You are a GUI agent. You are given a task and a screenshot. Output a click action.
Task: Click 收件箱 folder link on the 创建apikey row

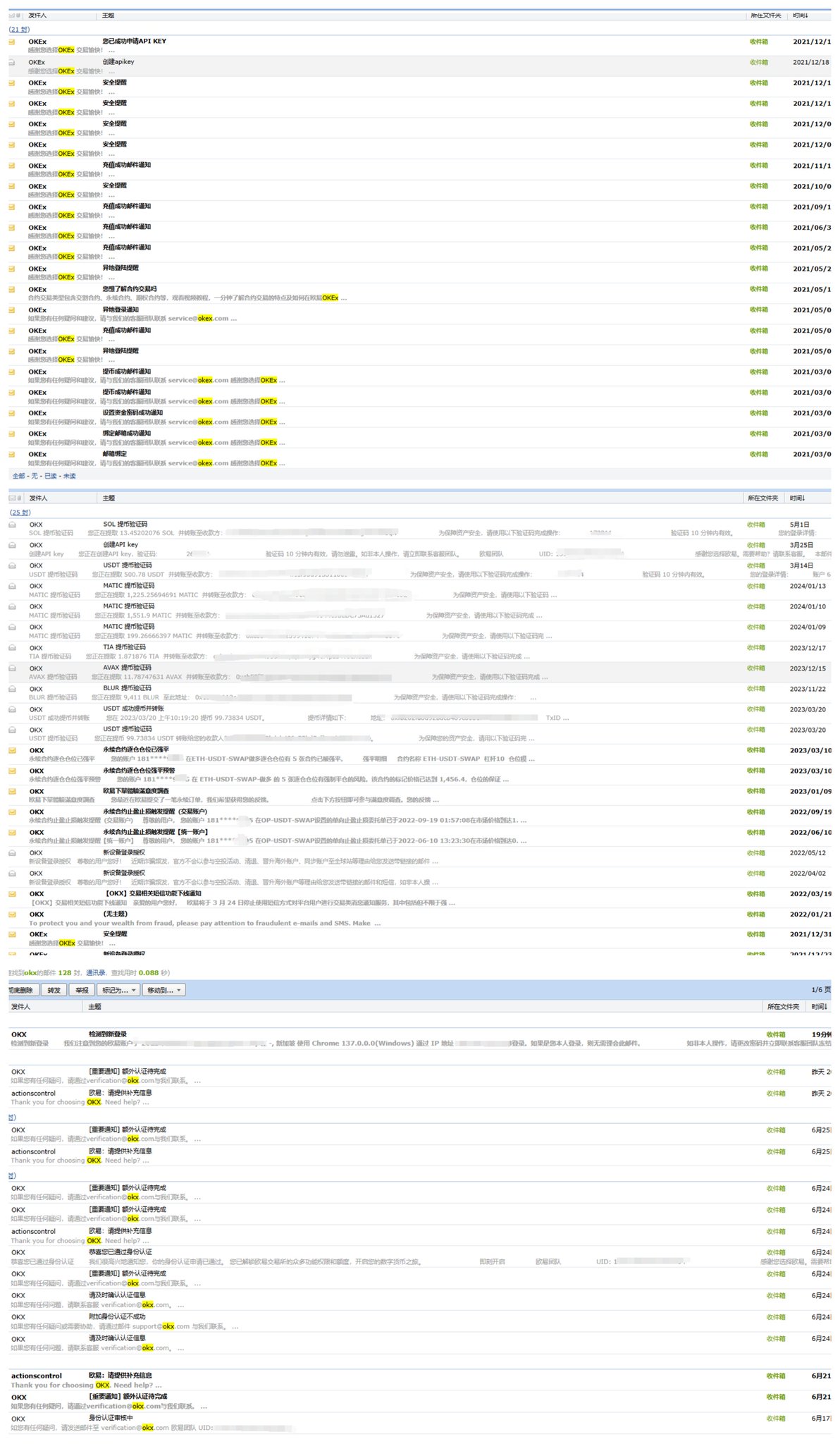[x=759, y=62]
